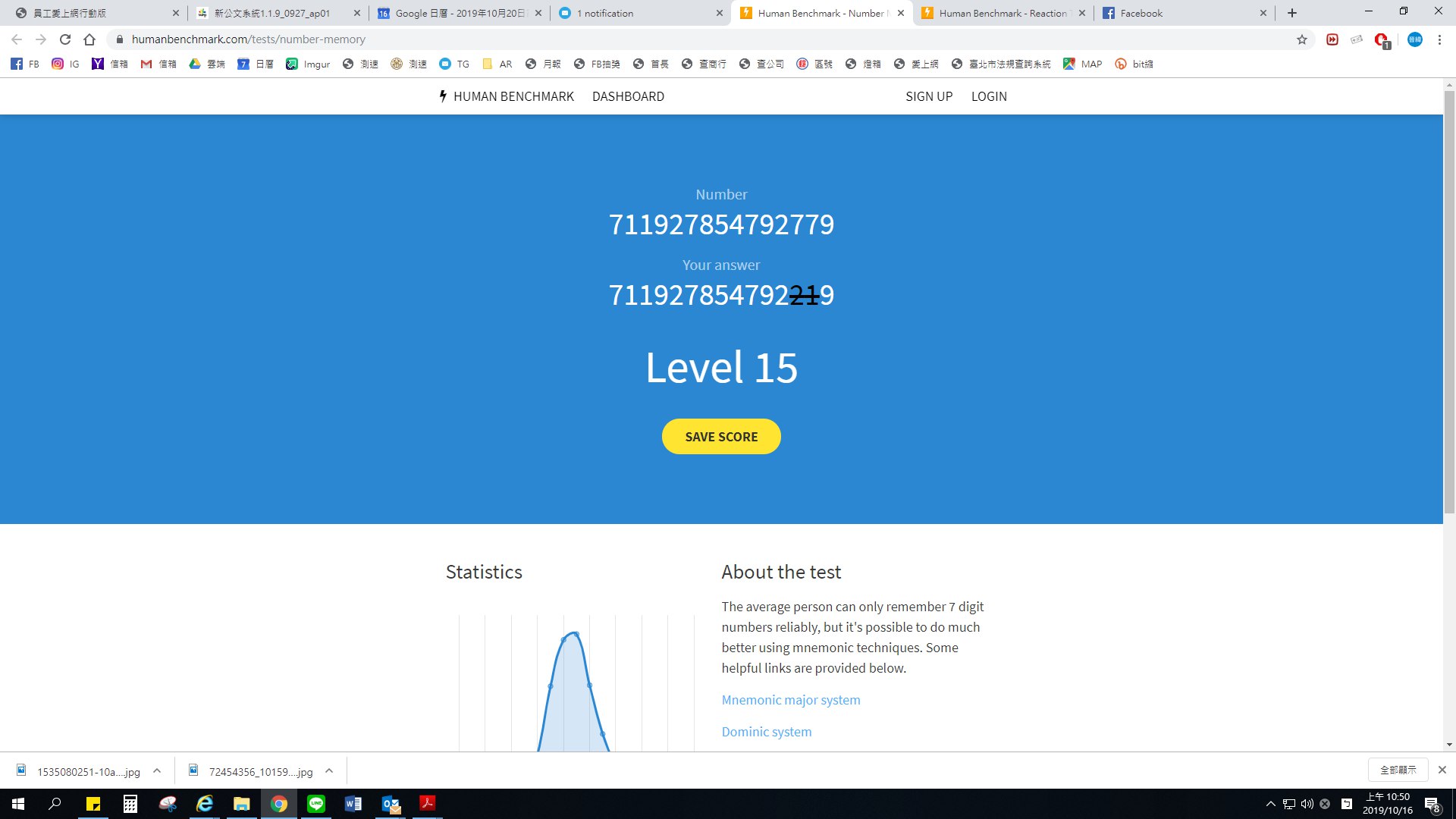Open the Word icon in the taskbar
The height and width of the screenshot is (819, 1456).
(x=353, y=804)
